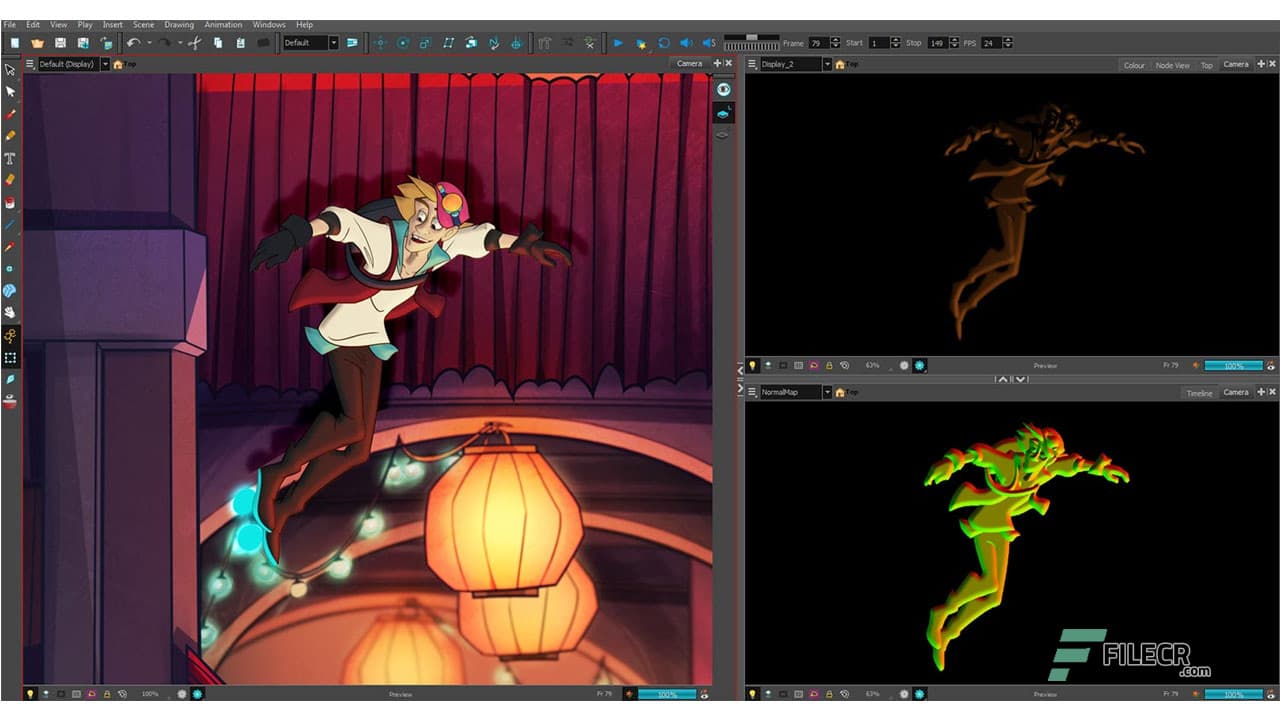This screenshot has width=1280, height=720.
Task: Open the Animation menu
Action: (x=222, y=24)
